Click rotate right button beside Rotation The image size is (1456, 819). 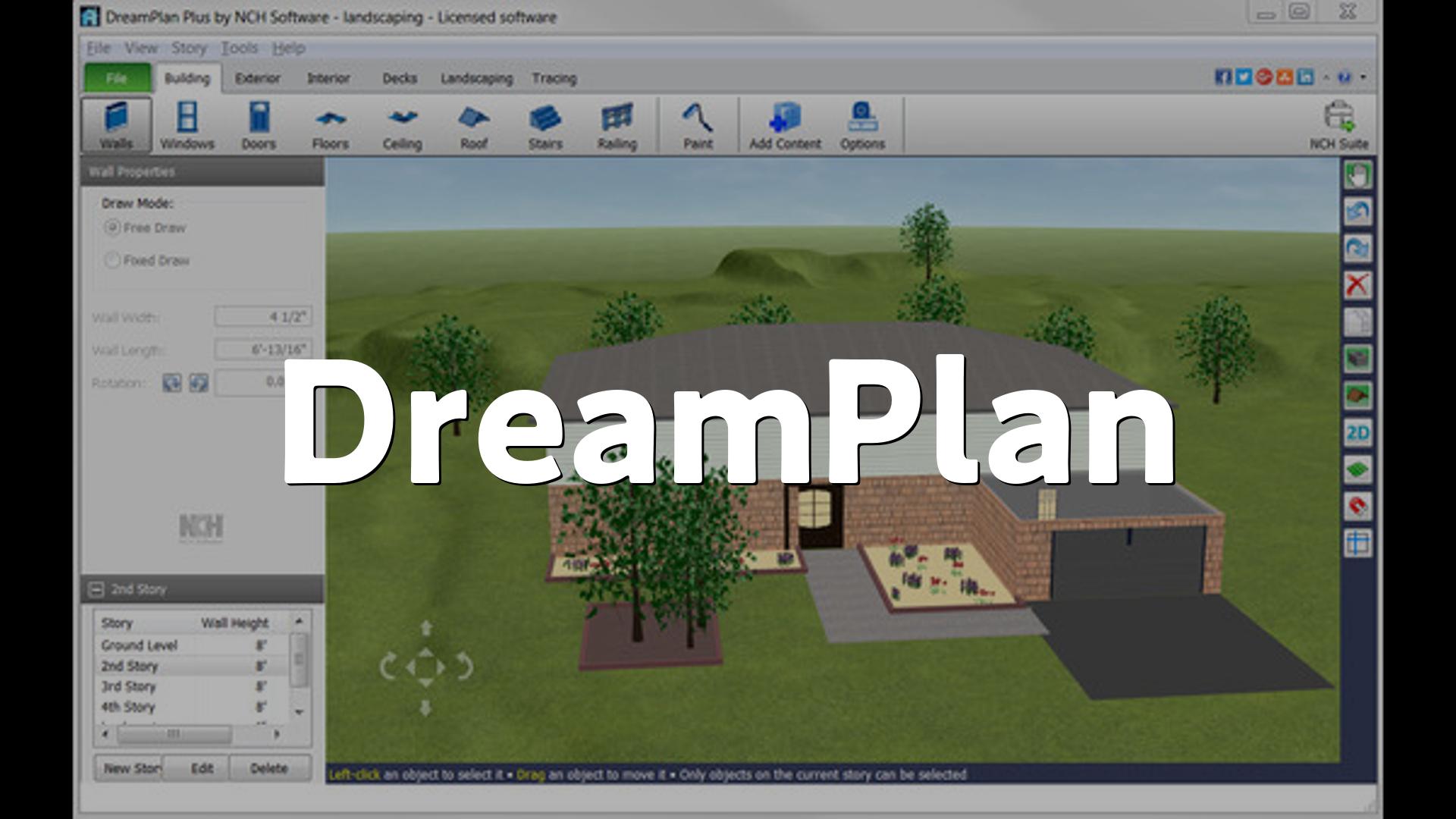pos(199,382)
